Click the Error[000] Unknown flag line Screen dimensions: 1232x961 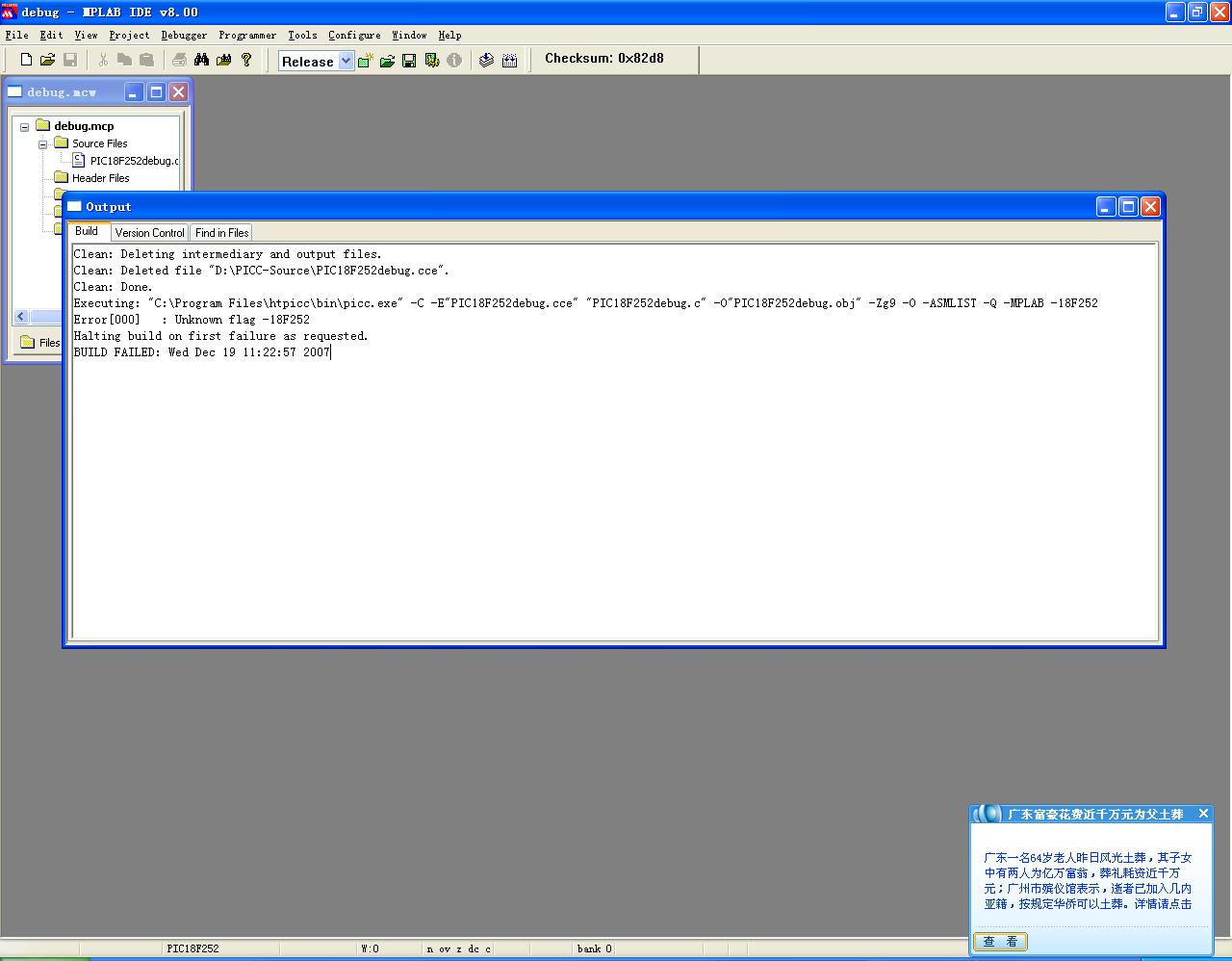pos(192,320)
